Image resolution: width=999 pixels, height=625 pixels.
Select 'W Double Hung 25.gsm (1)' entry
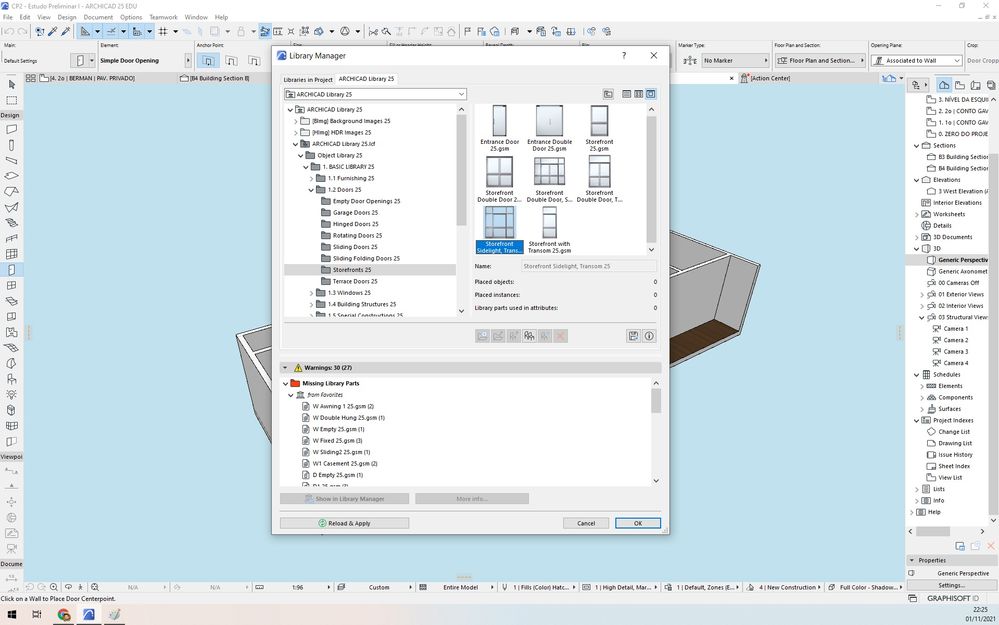tap(349, 418)
